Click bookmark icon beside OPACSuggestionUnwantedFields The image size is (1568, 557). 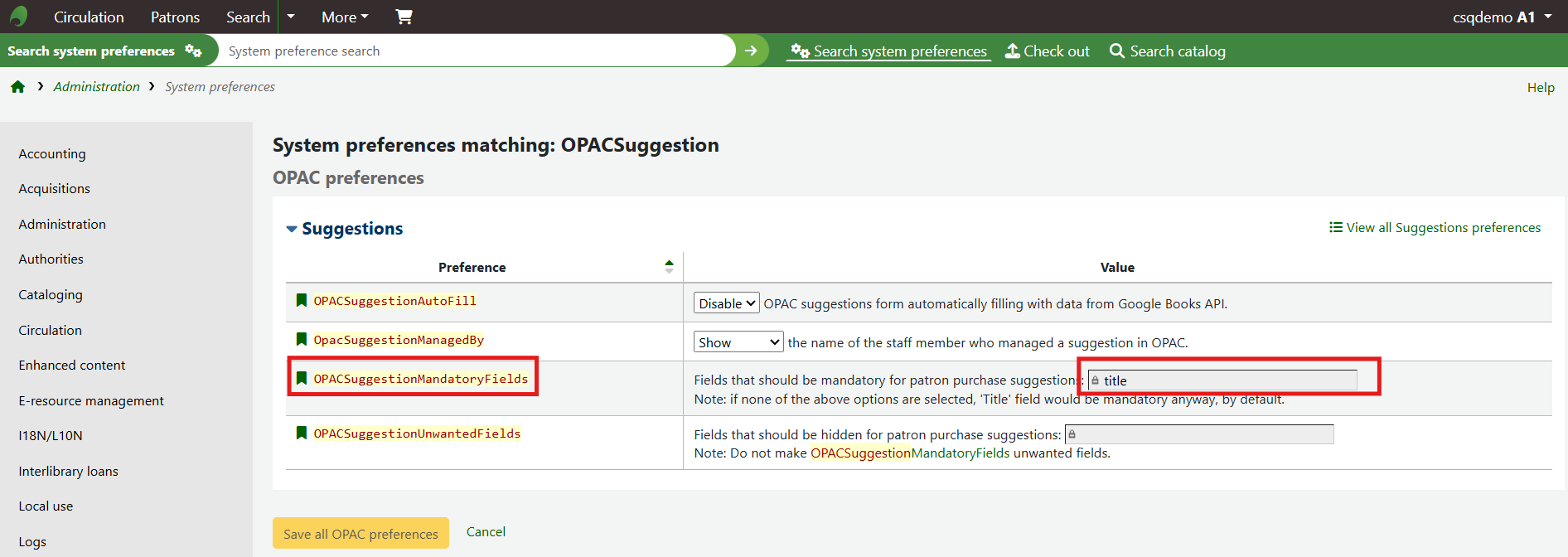point(302,433)
